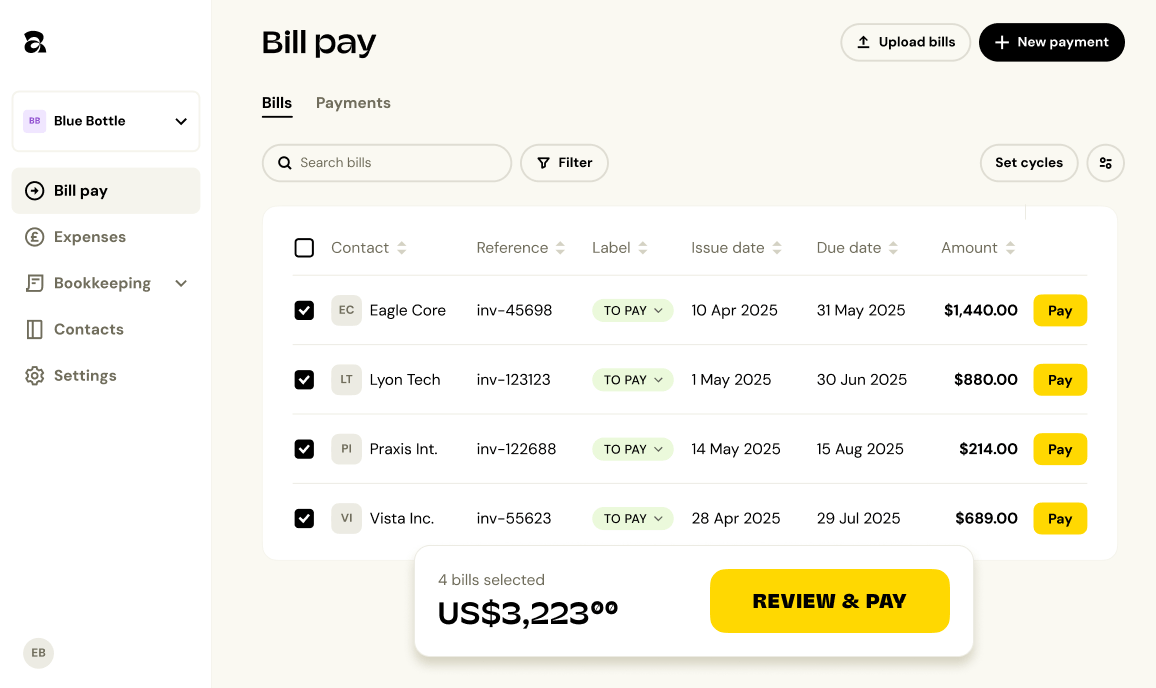The width and height of the screenshot is (1156, 688).
Task: Expand the Bookkeeping sidebar chevron
Action: 181,283
